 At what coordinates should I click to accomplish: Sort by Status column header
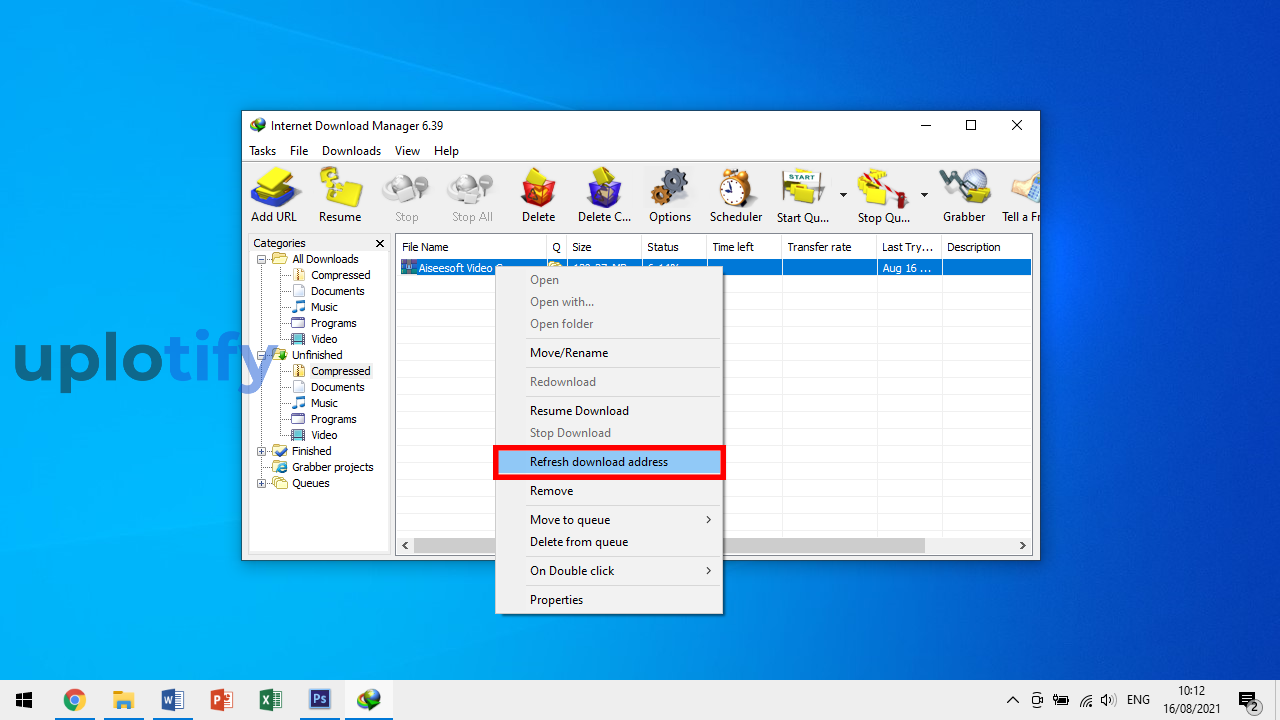click(674, 247)
